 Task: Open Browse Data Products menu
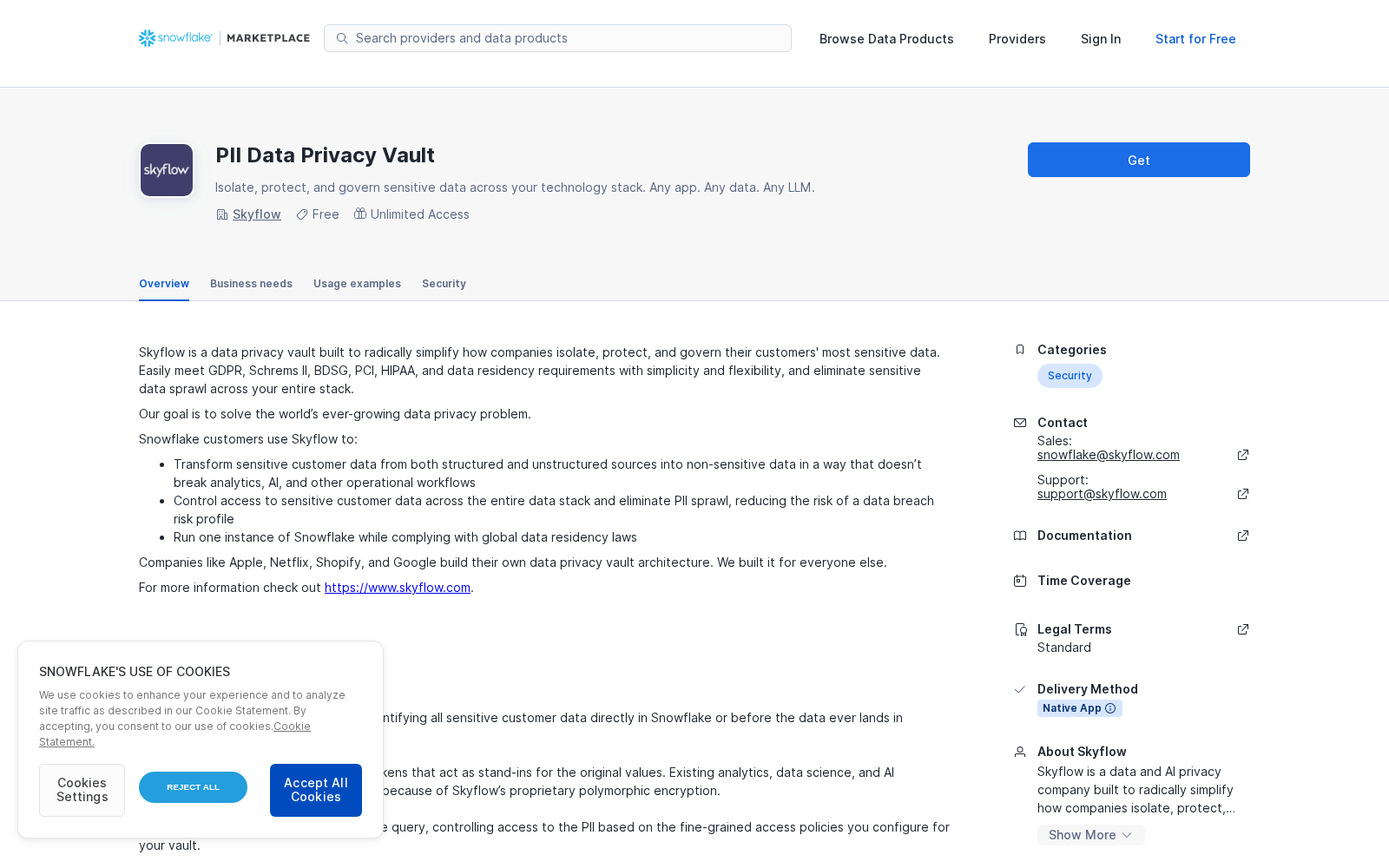(886, 39)
